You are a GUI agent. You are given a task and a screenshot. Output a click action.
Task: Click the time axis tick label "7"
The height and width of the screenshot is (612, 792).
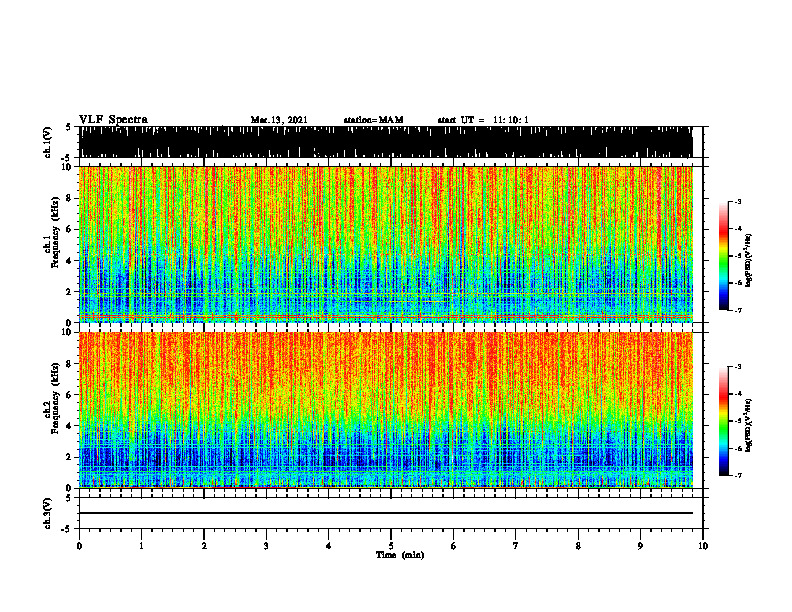[x=516, y=546]
